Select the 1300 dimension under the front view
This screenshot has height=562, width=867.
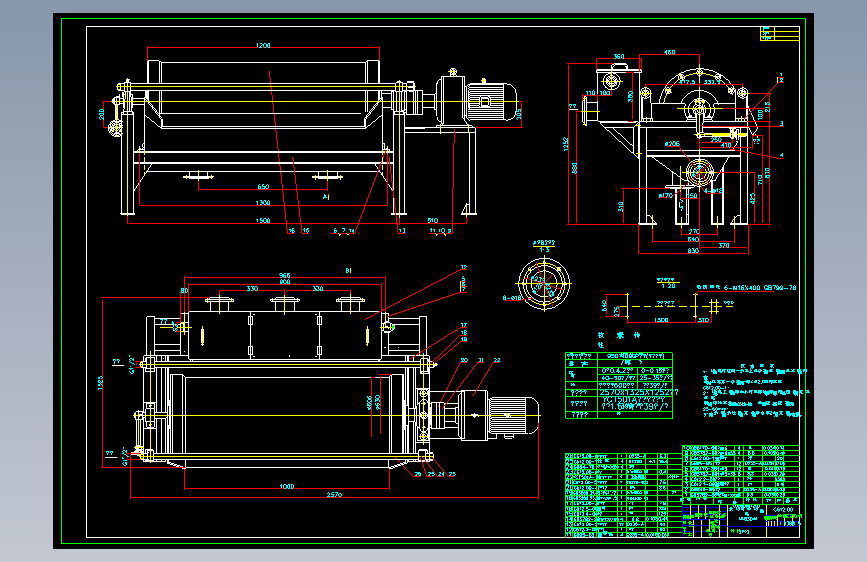click(263, 203)
